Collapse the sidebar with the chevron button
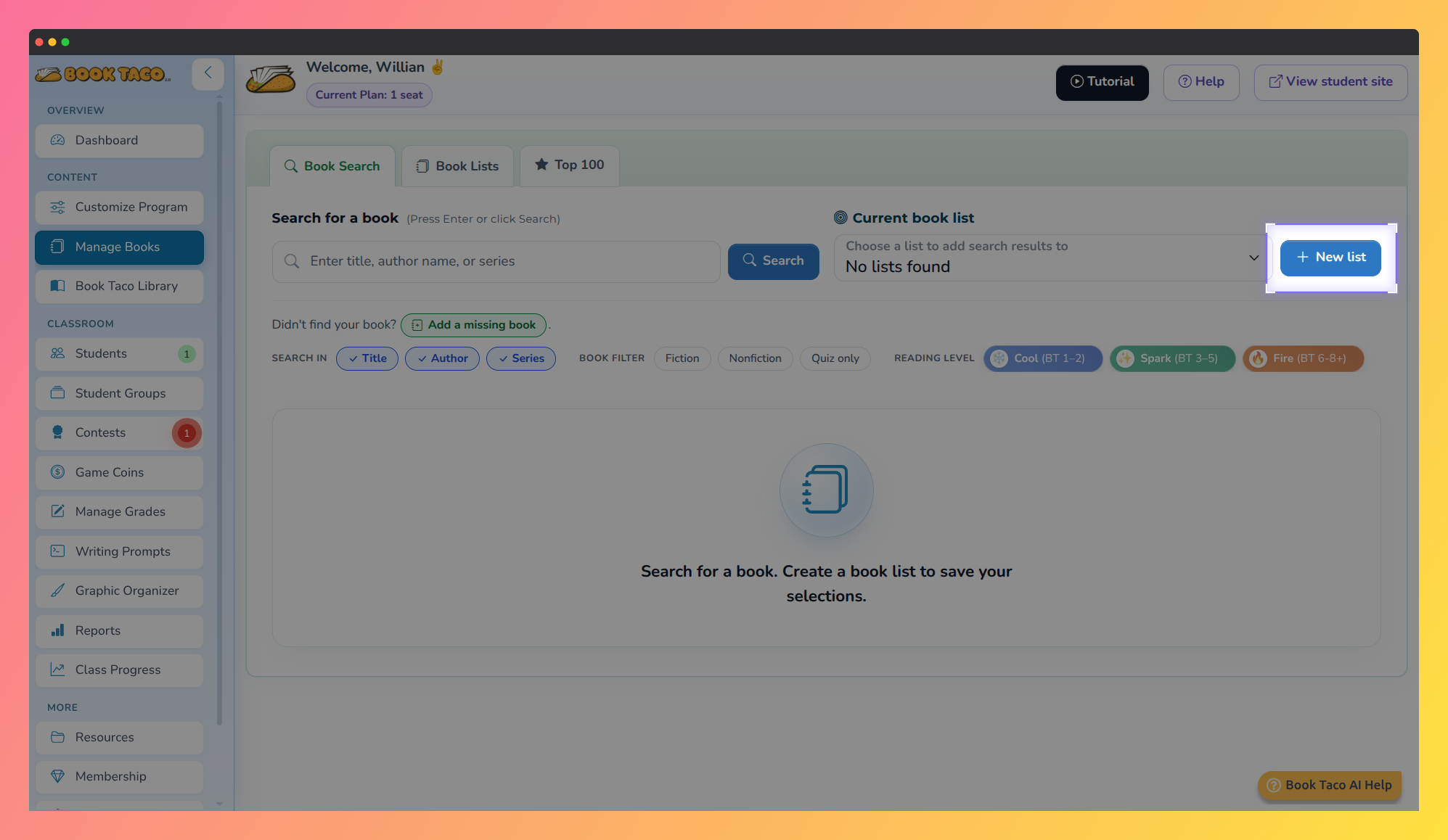Screen dimensions: 1448x840 208,73
